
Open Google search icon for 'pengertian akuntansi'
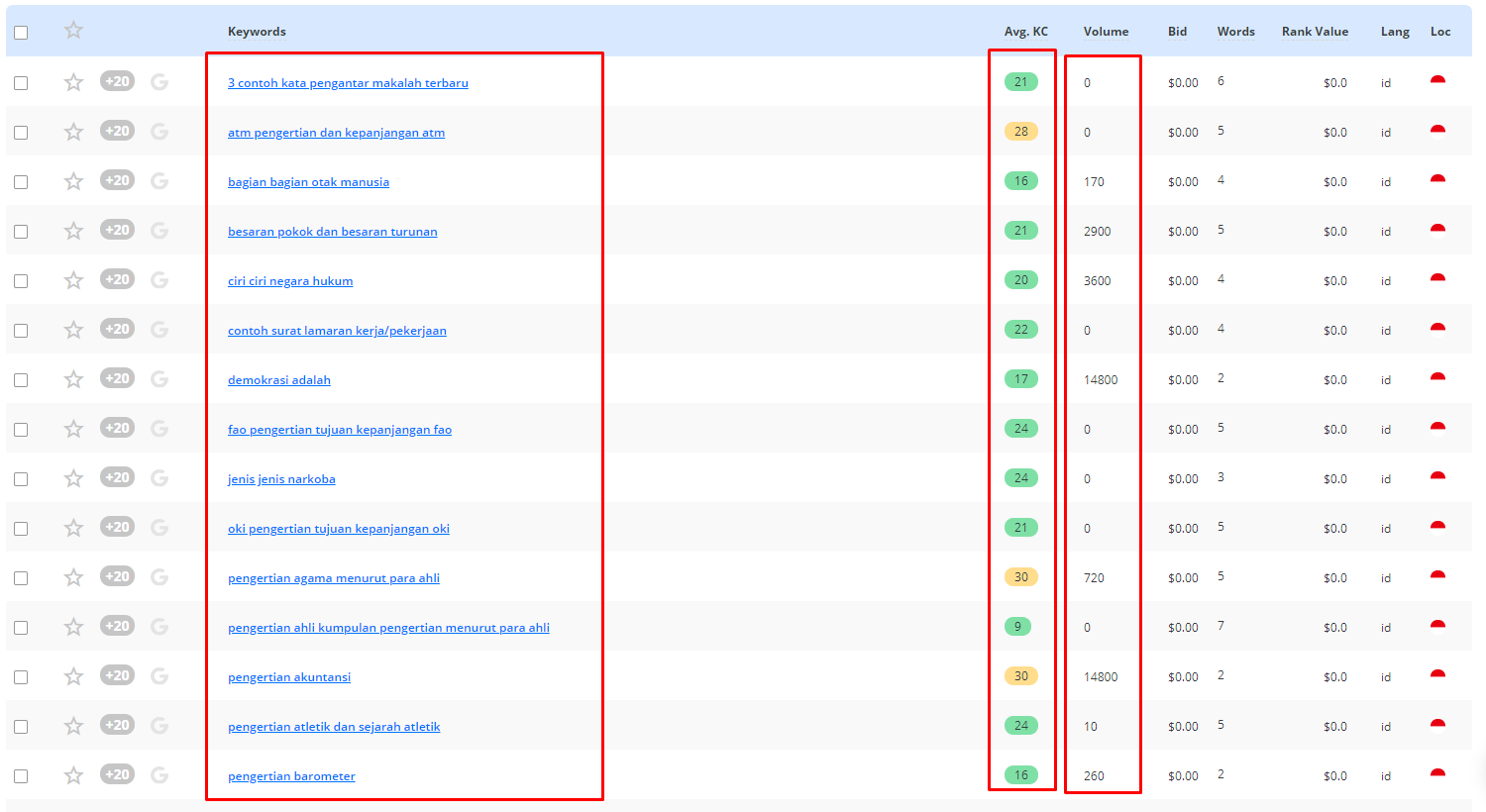click(x=159, y=676)
